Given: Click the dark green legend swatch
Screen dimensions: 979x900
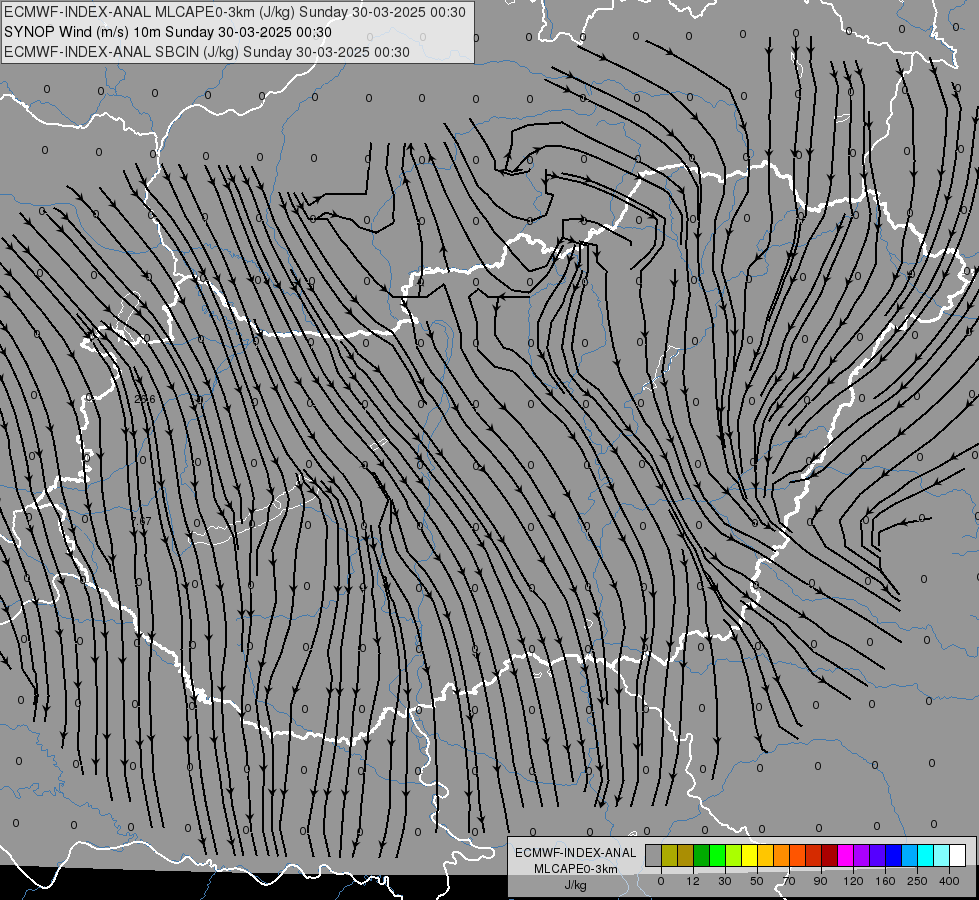Looking at the screenshot, I should (702, 855).
